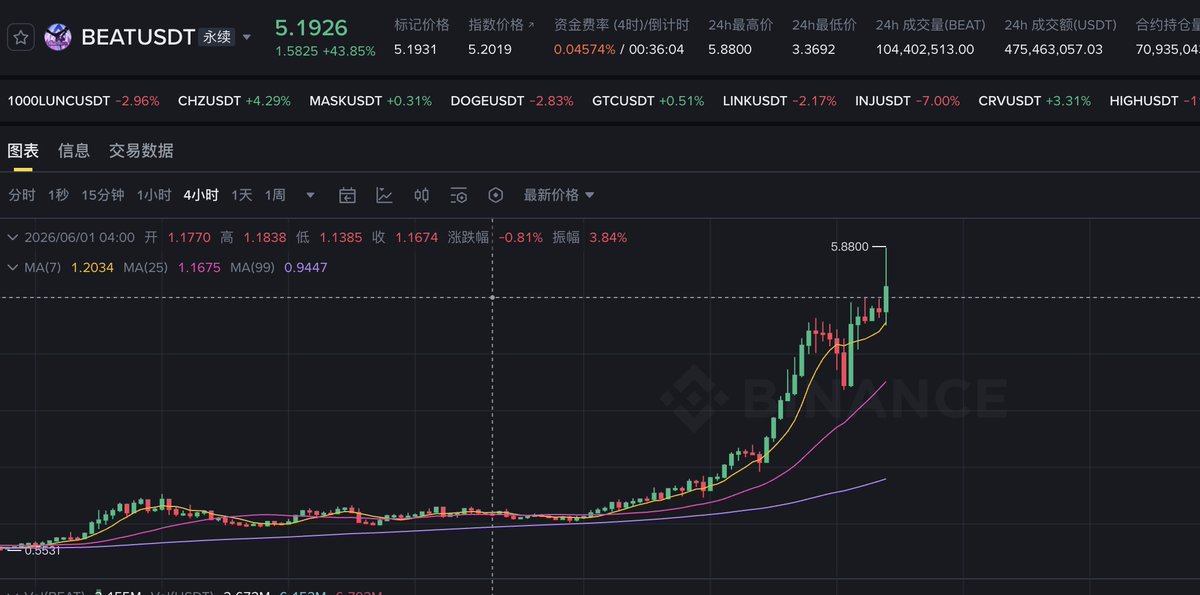The width and height of the screenshot is (1200, 595).
Task: Switch to the 交易数据 tab
Action: tap(141, 151)
